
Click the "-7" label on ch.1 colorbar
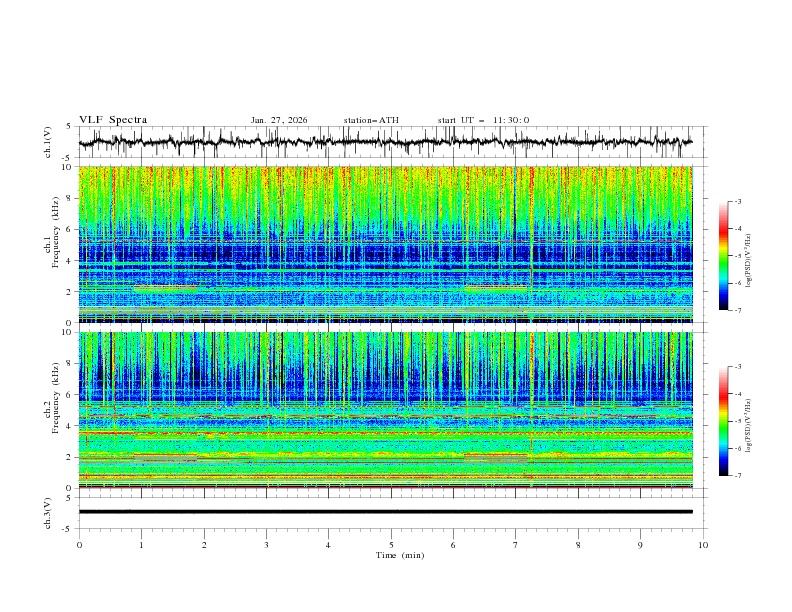coord(737,311)
